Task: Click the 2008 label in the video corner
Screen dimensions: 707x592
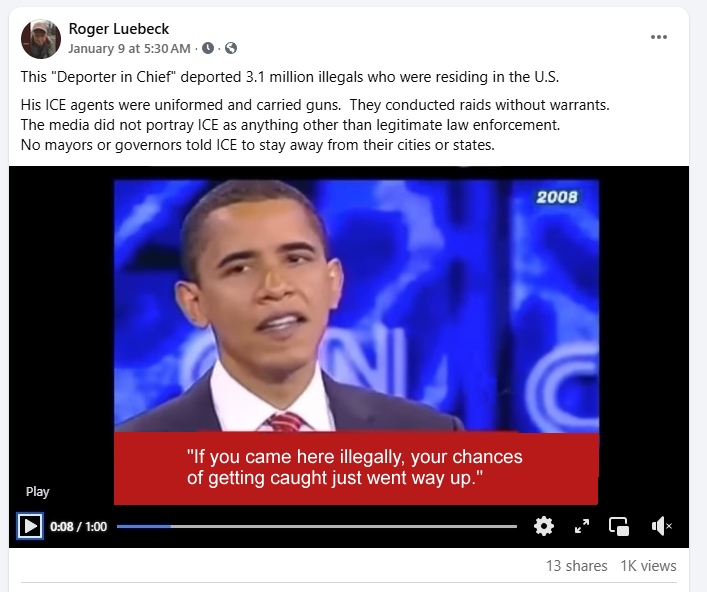Action: pos(557,197)
